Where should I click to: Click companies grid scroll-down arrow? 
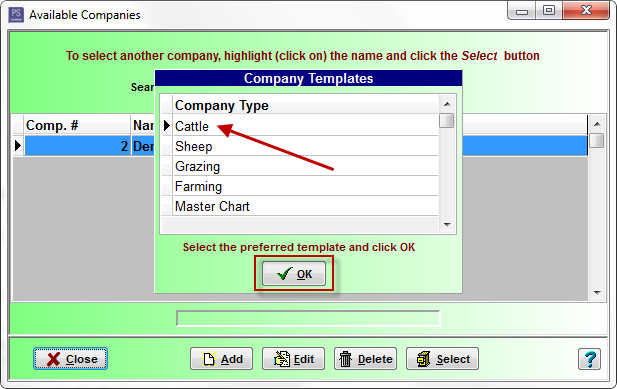tap(597, 293)
